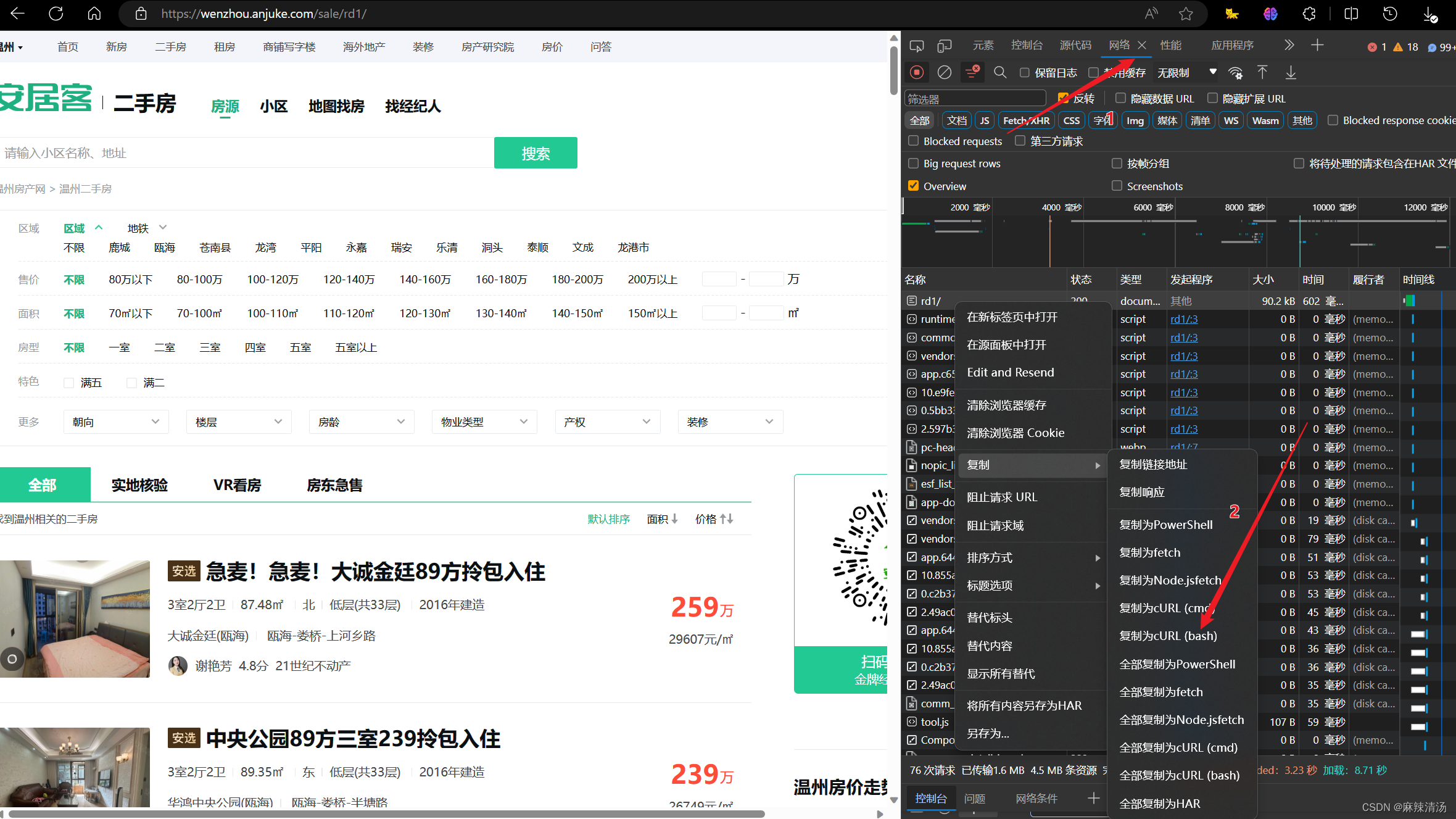Switch to the 控制台 DevTools tab
Image resolution: width=1456 pixels, height=819 pixels.
coord(1027,45)
